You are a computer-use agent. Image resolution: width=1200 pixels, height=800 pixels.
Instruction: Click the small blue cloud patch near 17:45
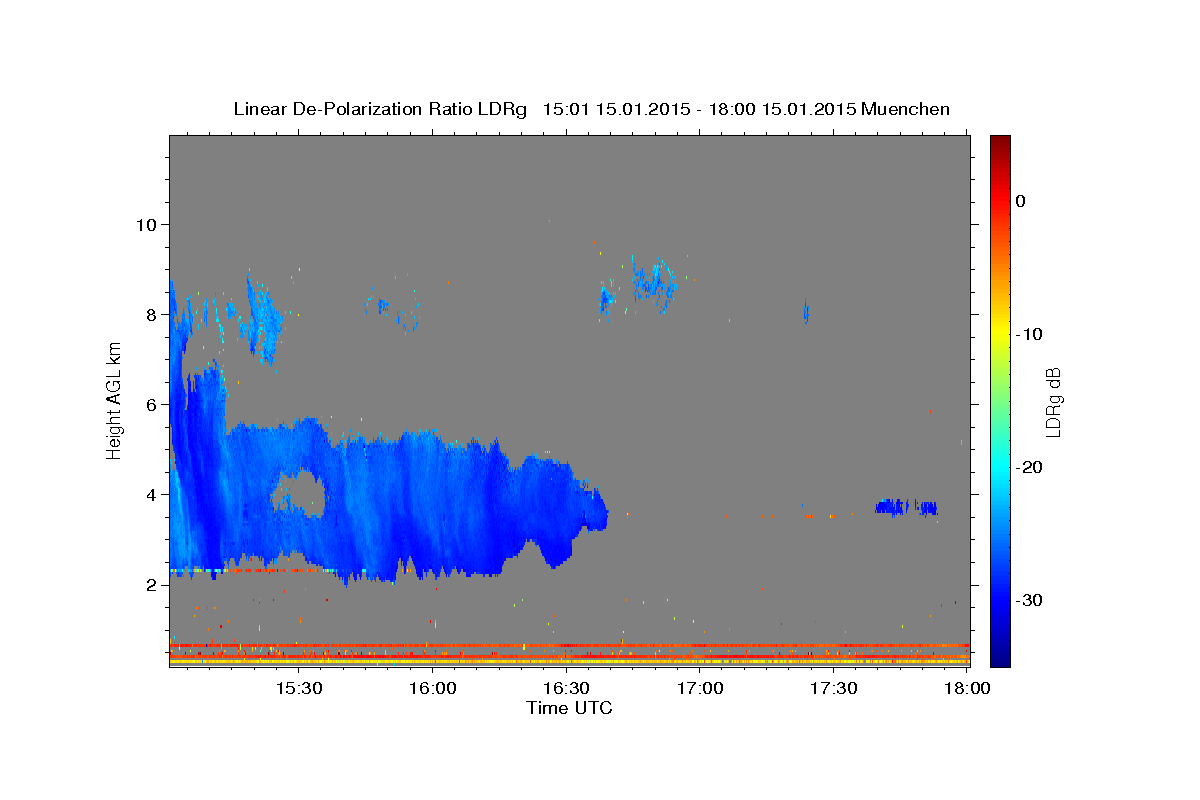(x=906, y=507)
